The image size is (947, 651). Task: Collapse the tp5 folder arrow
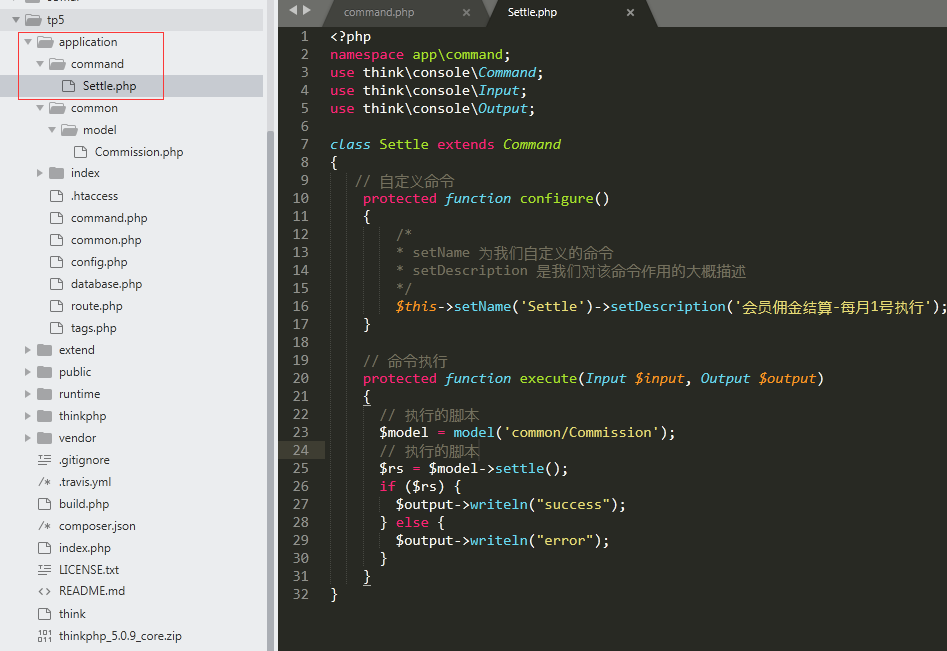coord(16,20)
